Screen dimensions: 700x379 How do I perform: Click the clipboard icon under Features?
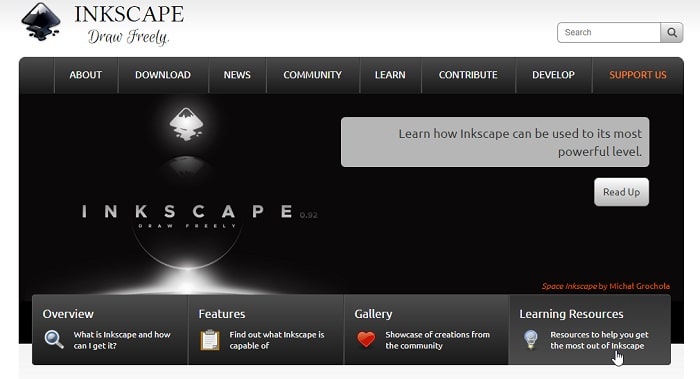[x=210, y=340]
